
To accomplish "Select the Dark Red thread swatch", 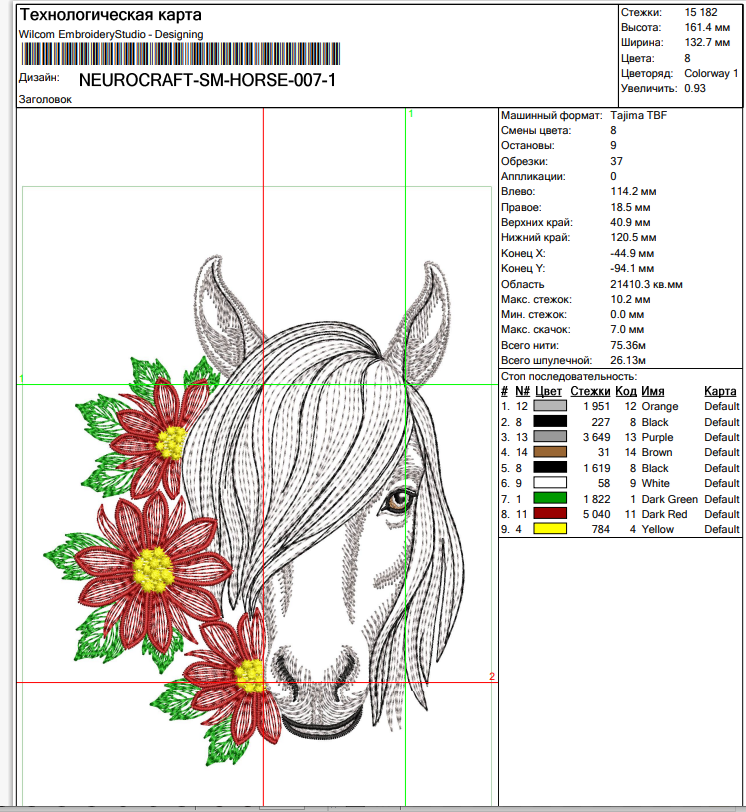I will (550, 514).
